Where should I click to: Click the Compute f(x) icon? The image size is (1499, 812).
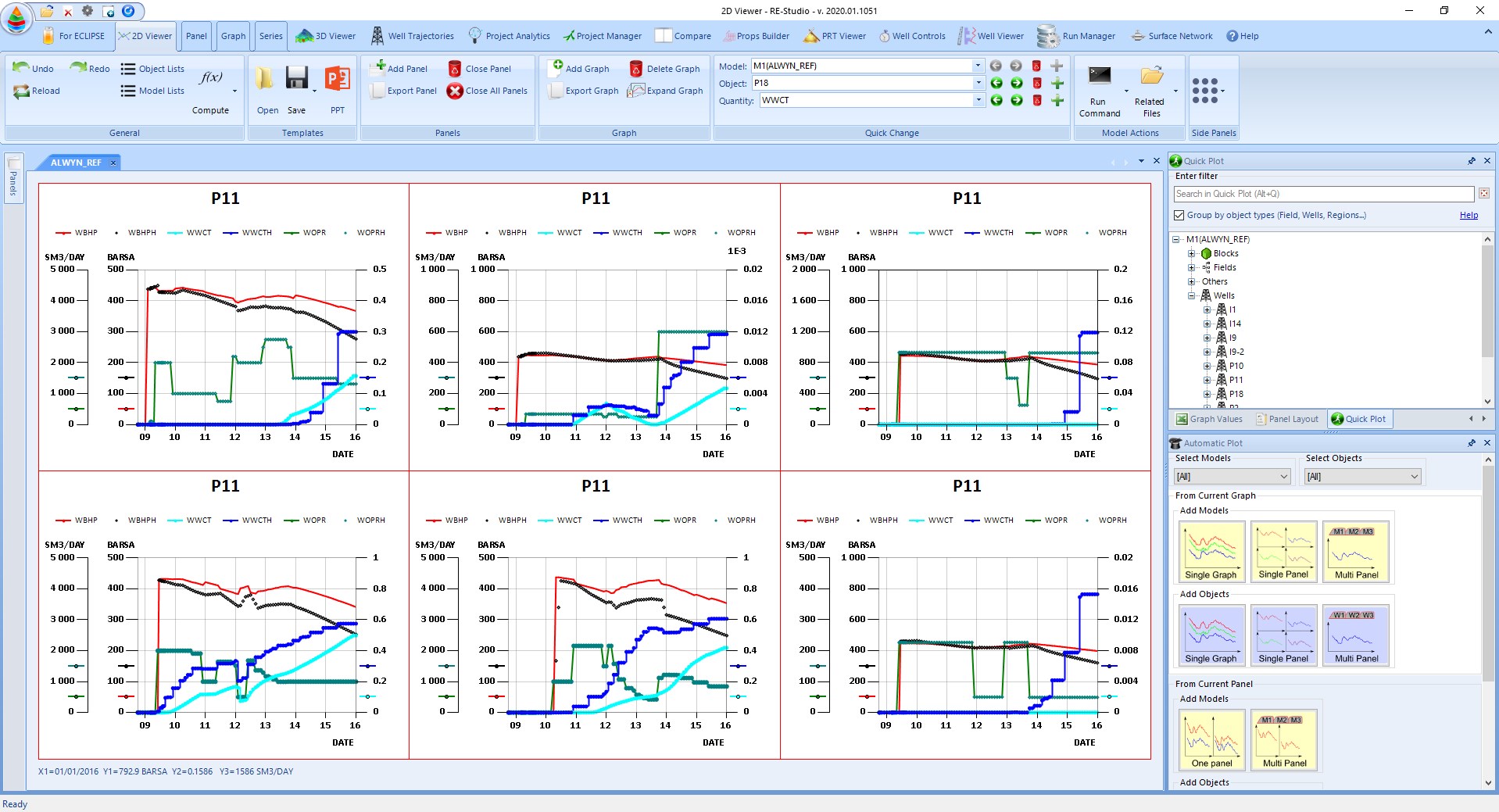click(x=211, y=77)
